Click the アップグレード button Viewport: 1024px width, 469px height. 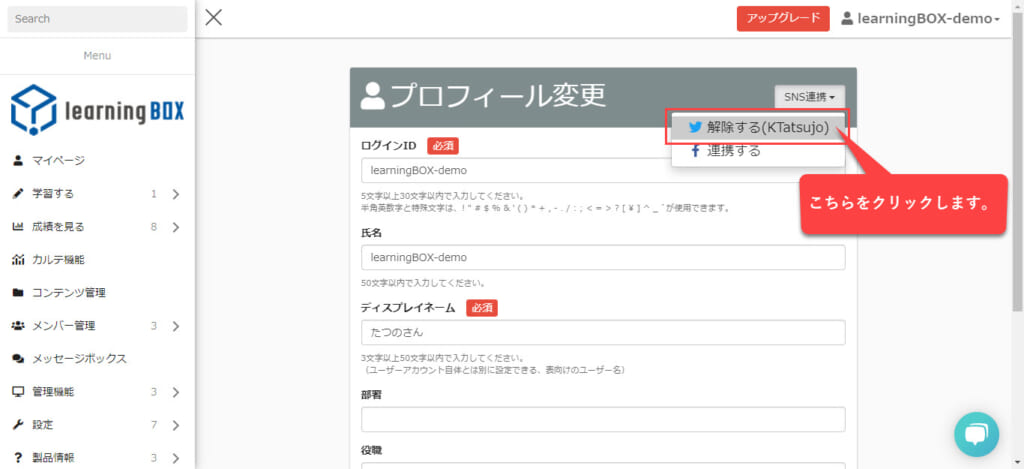[x=782, y=19]
